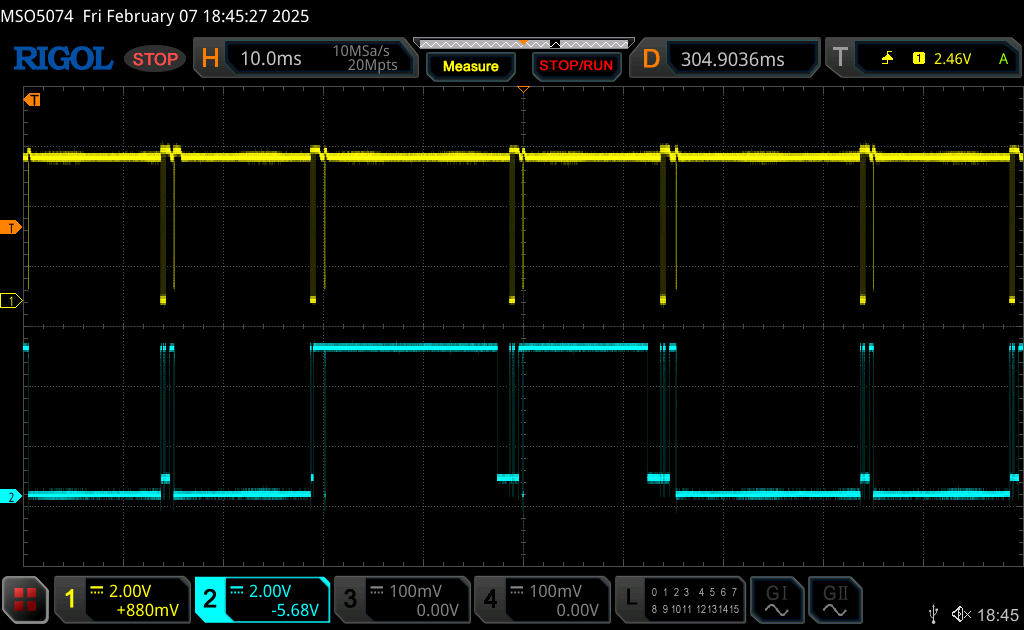Viewport: 1024px width, 630px height.
Task: Toggle channel 2 number label
Action: point(210,599)
